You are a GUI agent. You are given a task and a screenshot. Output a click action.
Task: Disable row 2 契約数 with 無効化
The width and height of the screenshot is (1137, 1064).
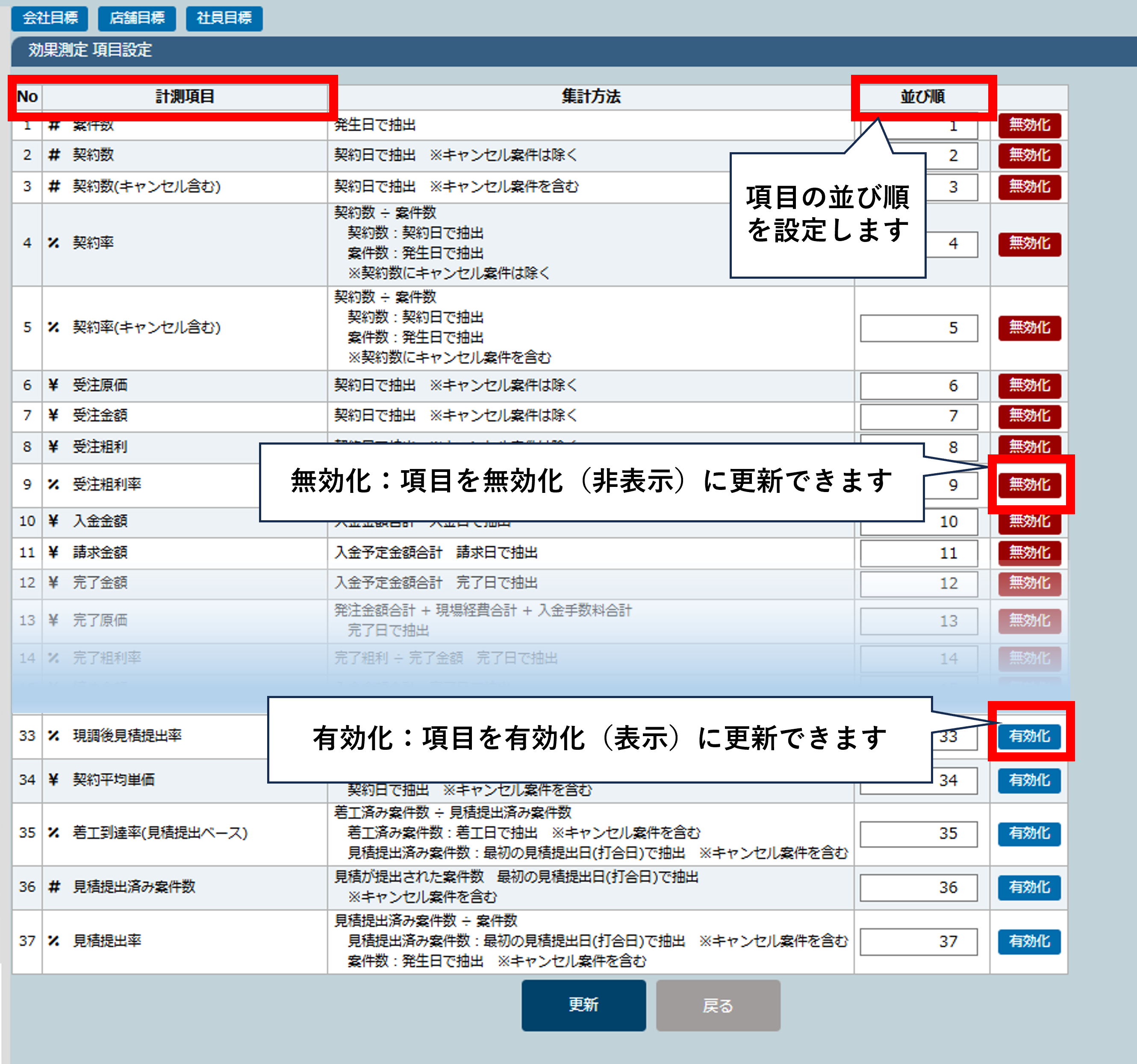click(x=1029, y=156)
